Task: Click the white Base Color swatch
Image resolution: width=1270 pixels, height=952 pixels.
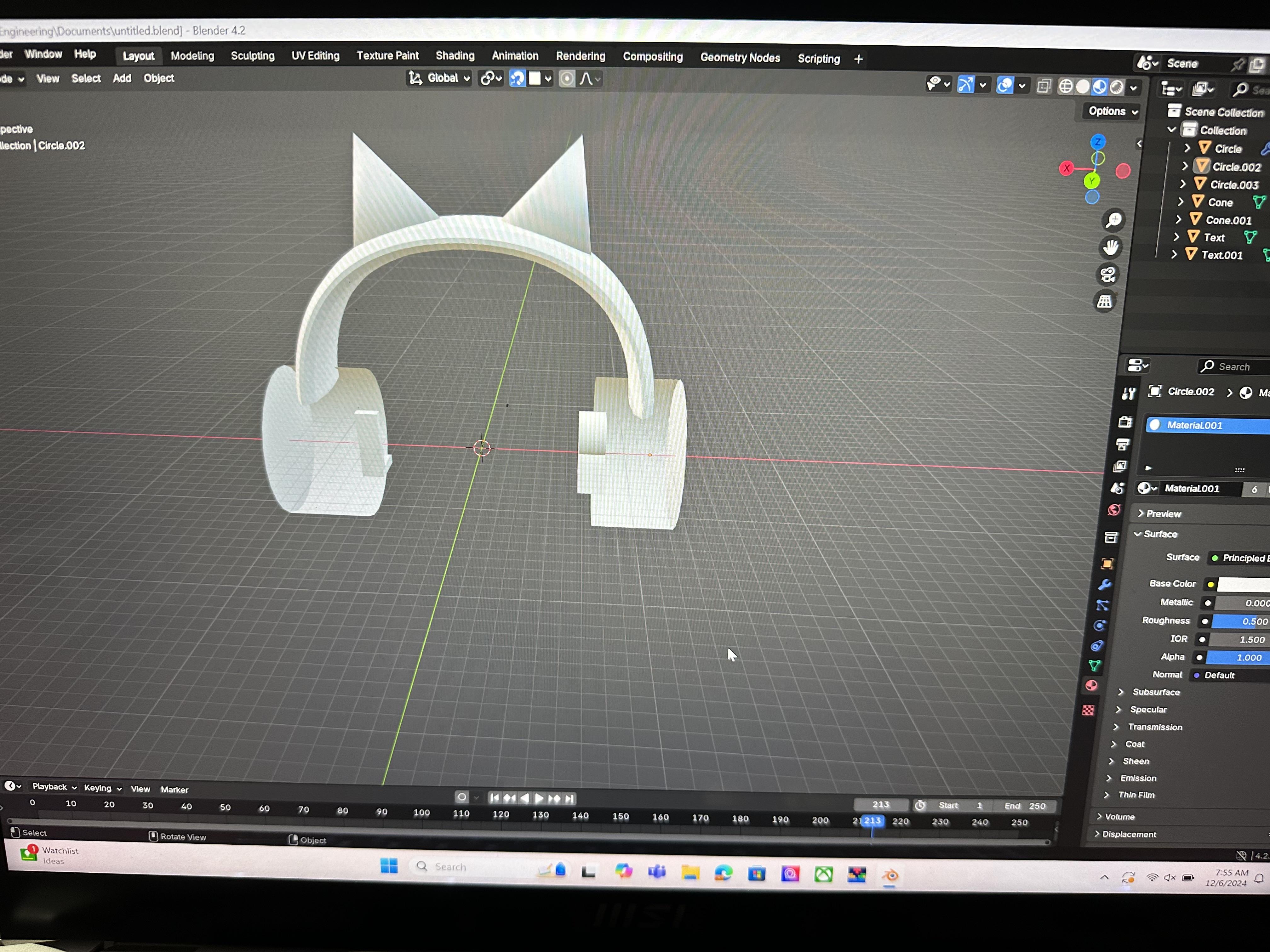Action: click(x=1243, y=585)
